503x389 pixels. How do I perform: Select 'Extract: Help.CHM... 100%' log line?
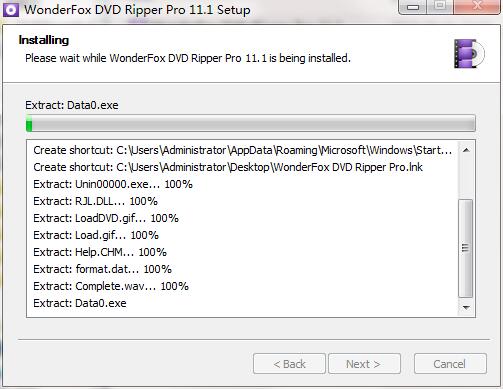(x=100, y=252)
